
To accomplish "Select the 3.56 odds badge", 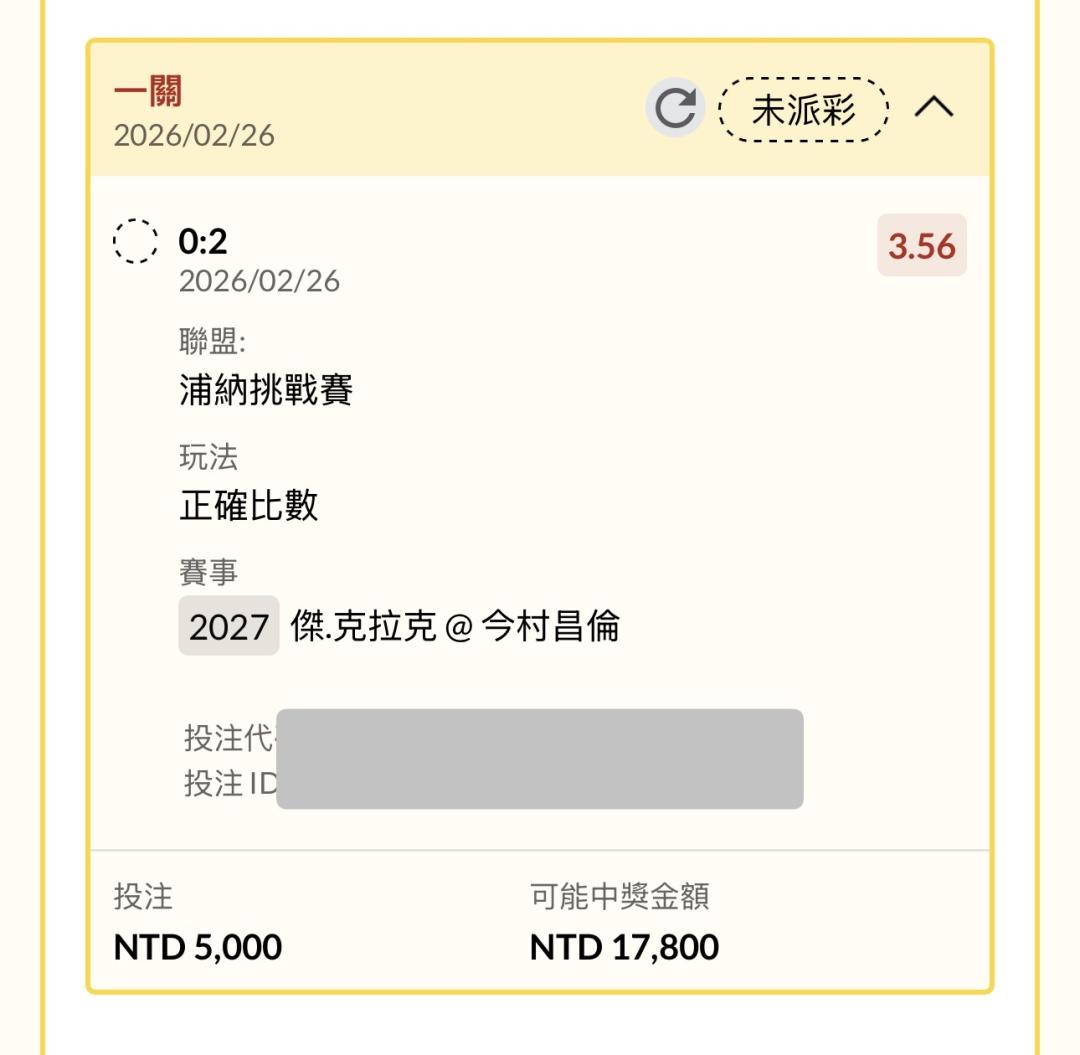I will [x=921, y=245].
